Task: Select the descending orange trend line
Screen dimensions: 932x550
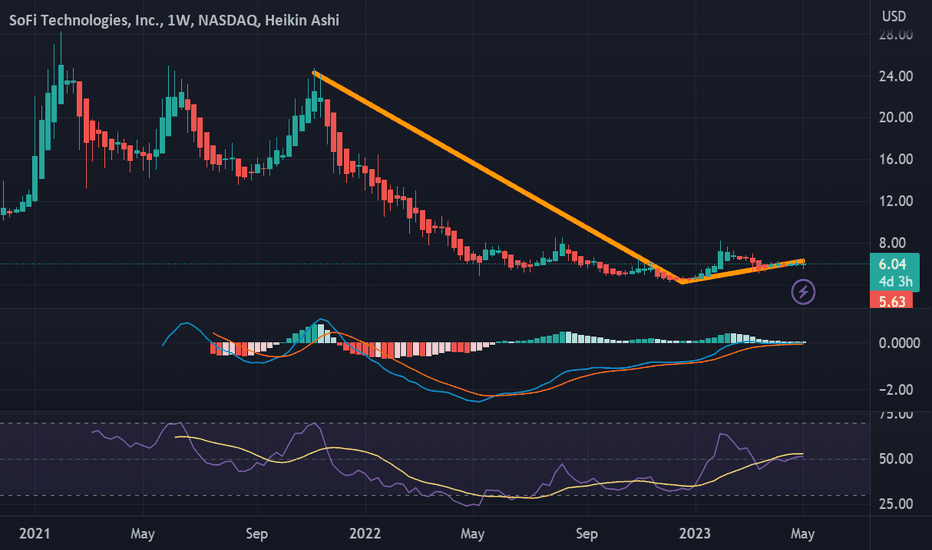Action: pos(497,177)
